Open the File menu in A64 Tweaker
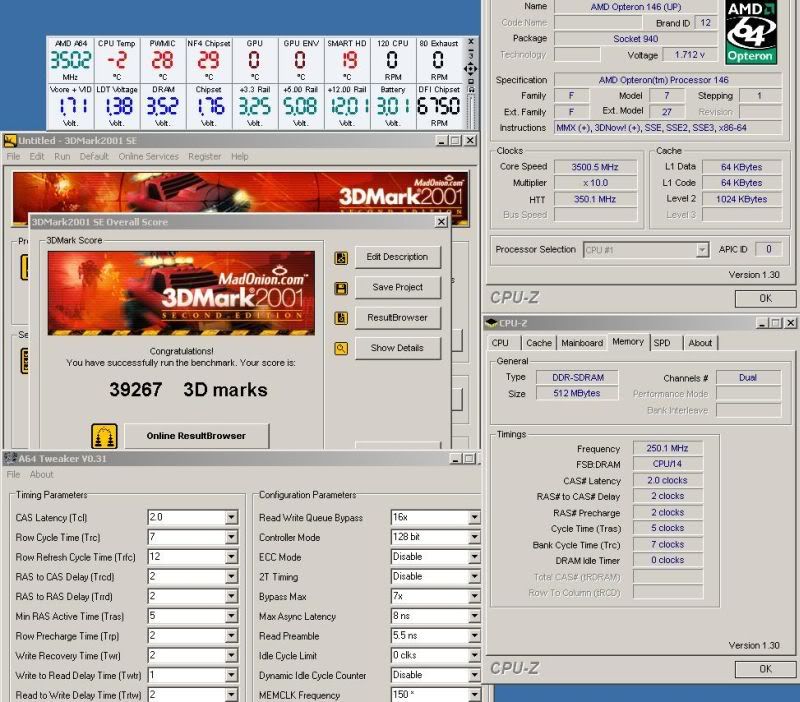Image resolution: width=800 pixels, height=702 pixels. (x=13, y=474)
